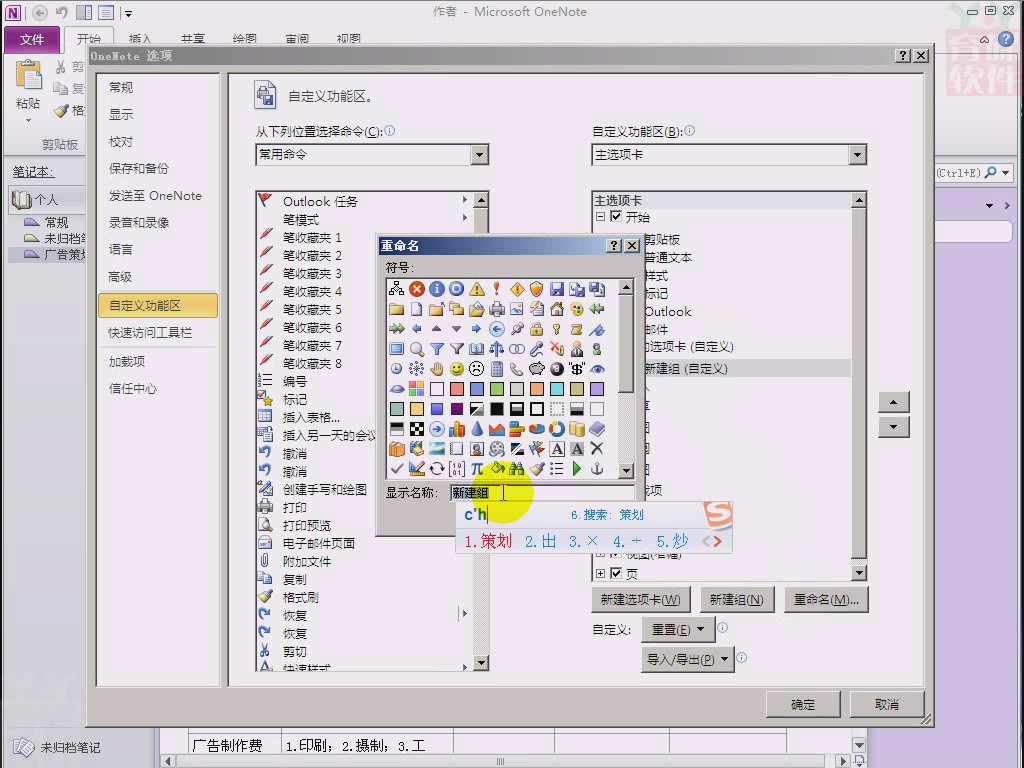Click the 新建组 button
This screenshot has height=768, width=1024.
[736, 600]
